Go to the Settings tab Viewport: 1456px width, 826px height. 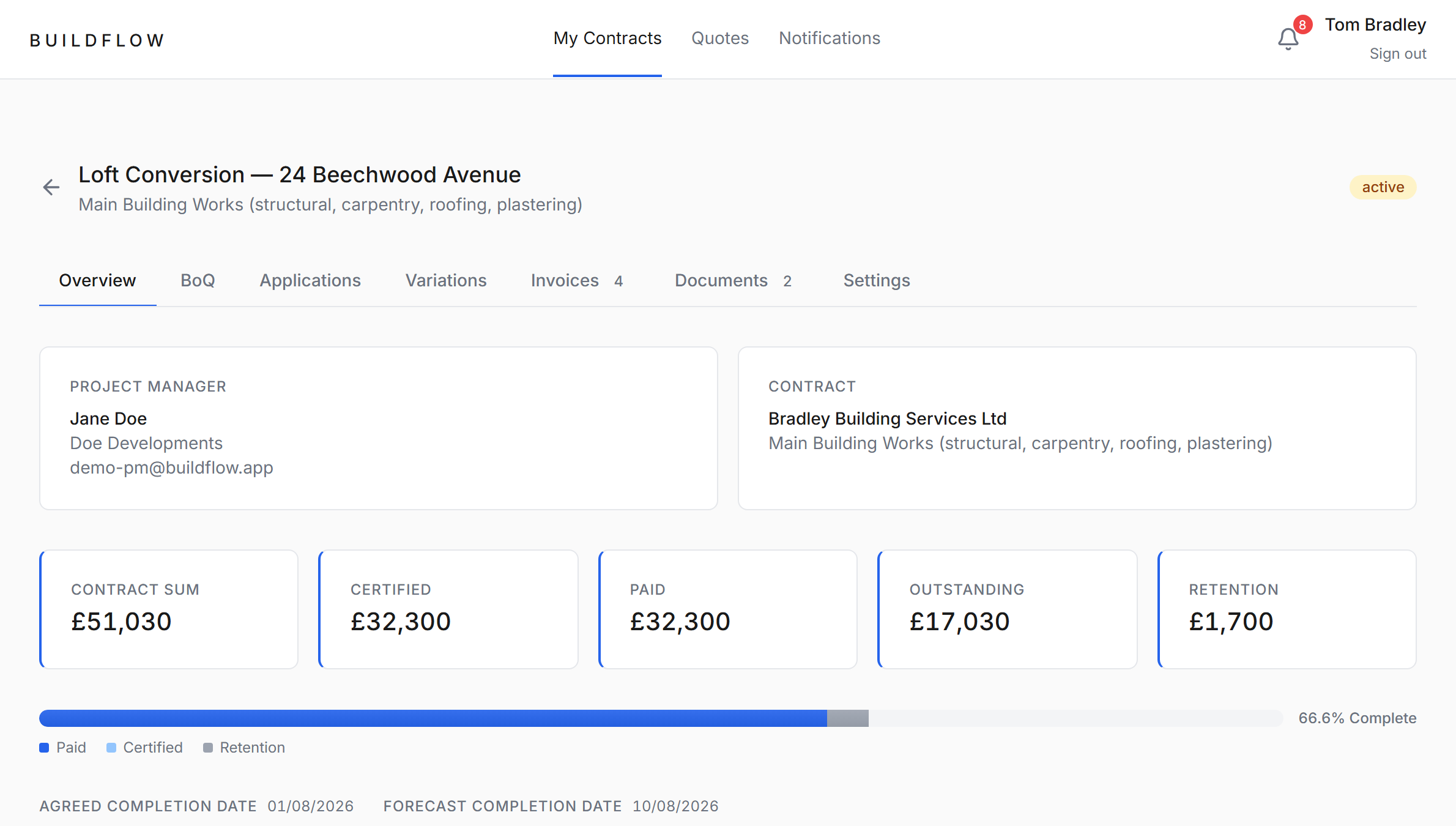[877, 280]
